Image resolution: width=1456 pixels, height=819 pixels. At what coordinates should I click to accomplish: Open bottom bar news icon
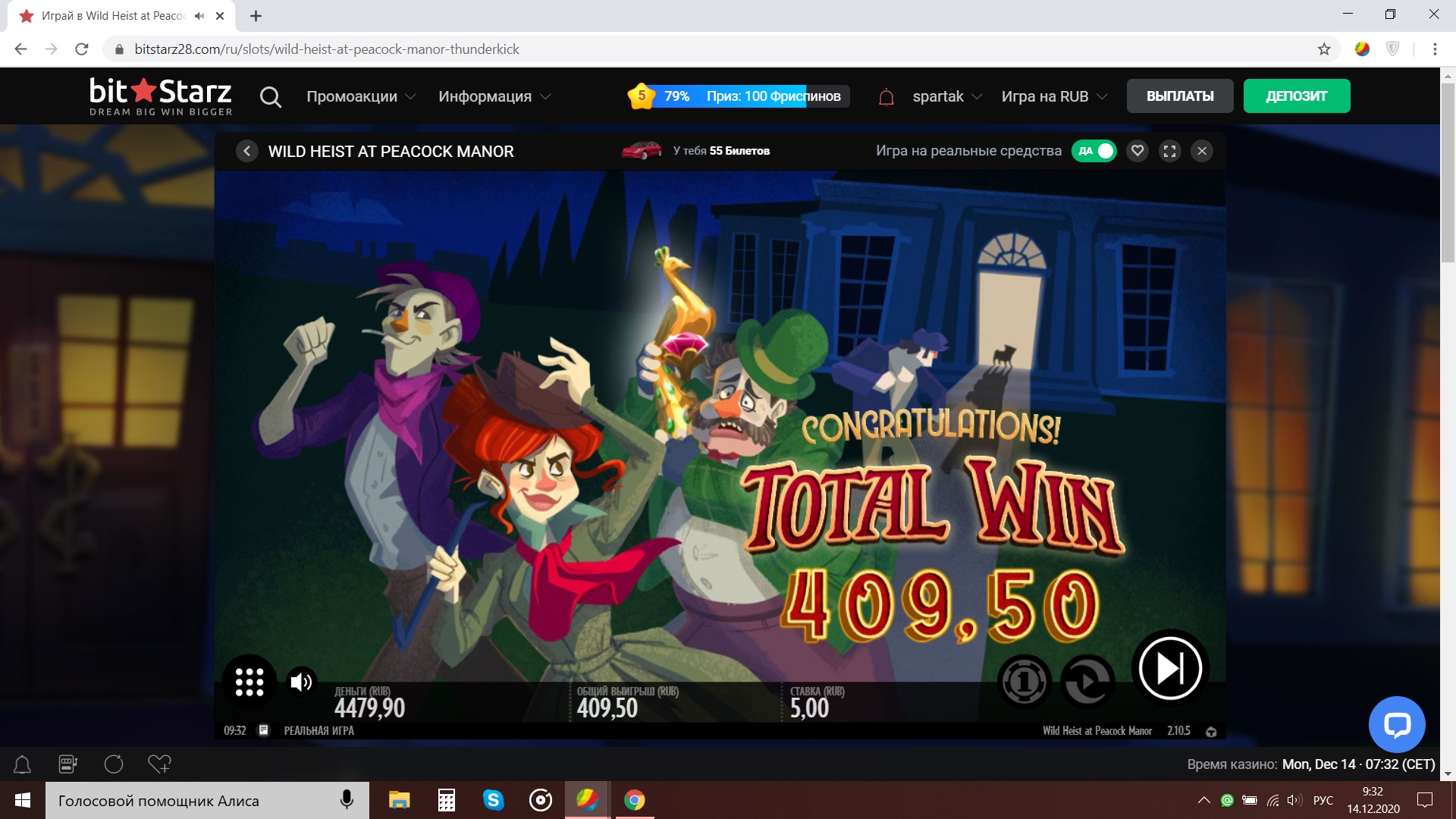68,764
